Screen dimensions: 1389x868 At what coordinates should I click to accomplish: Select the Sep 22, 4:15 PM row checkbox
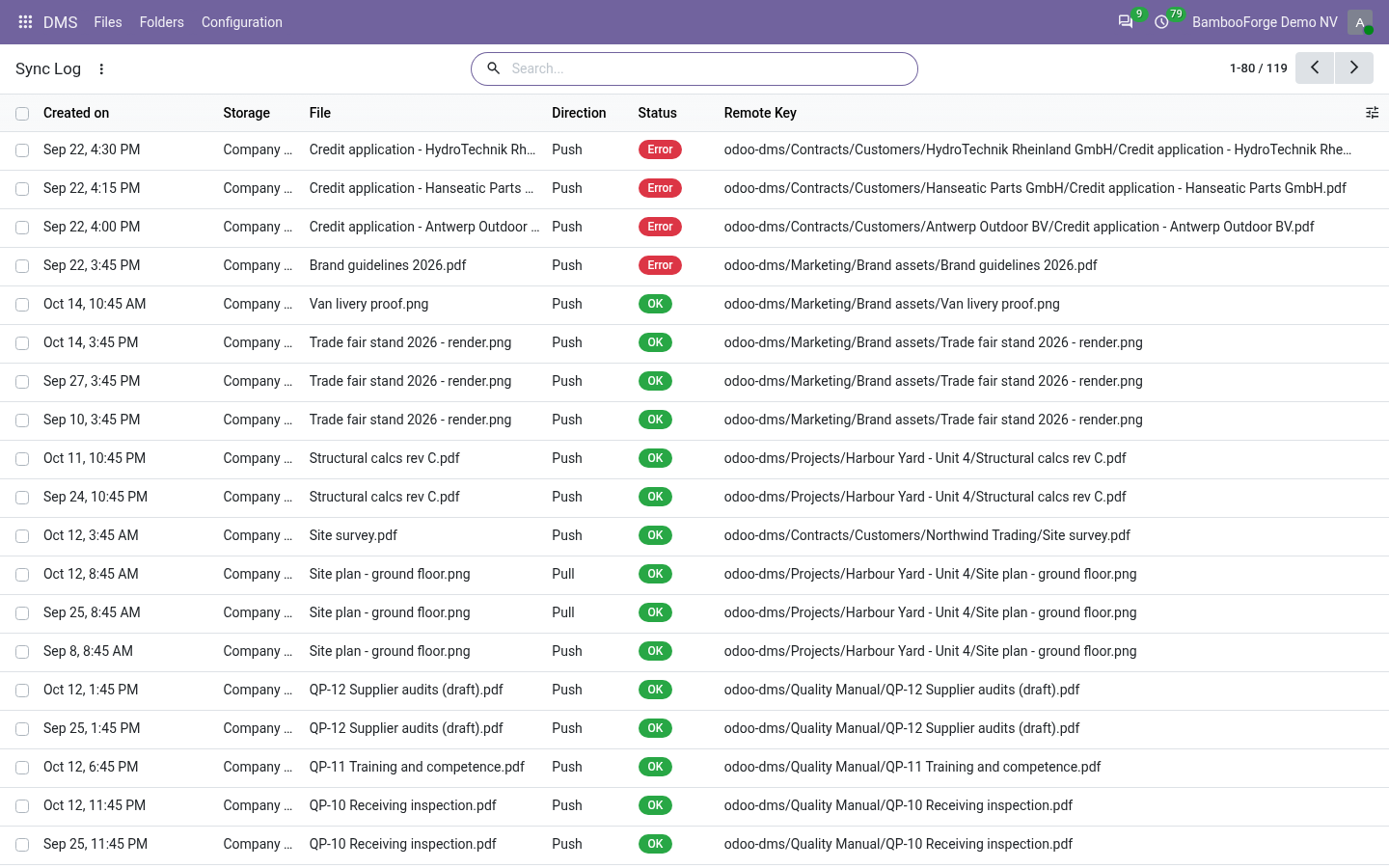click(x=22, y=189)
